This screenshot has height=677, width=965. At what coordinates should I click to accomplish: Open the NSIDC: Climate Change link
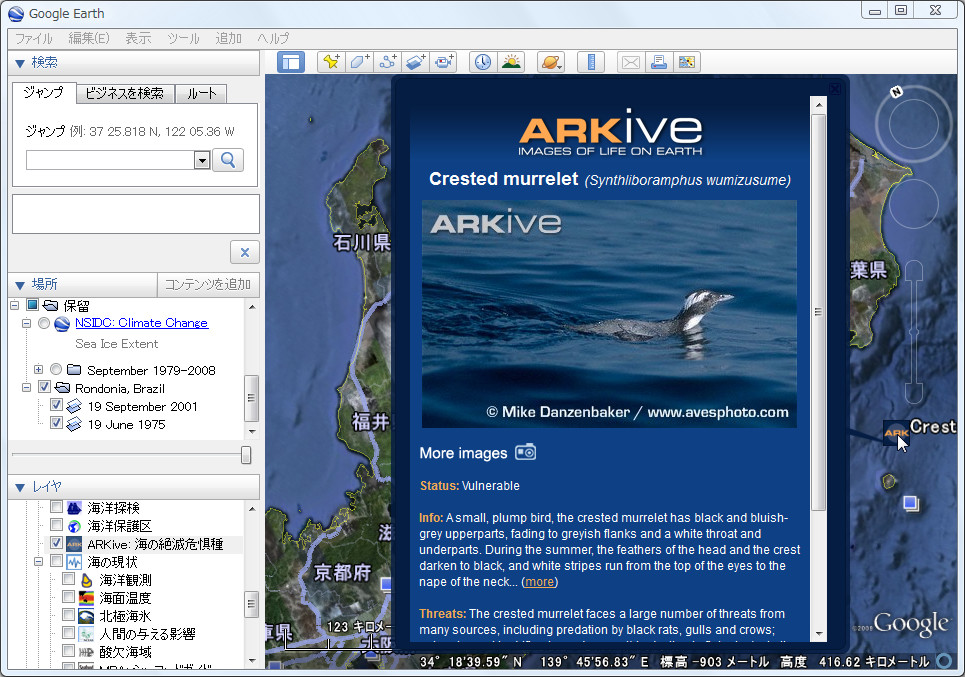pos(140,322)
